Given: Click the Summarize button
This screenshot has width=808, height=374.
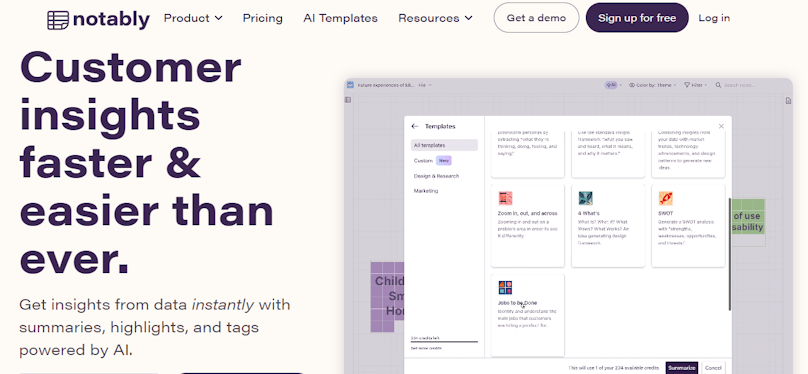Looking at the screenshot, I should [x=682, y=368].
